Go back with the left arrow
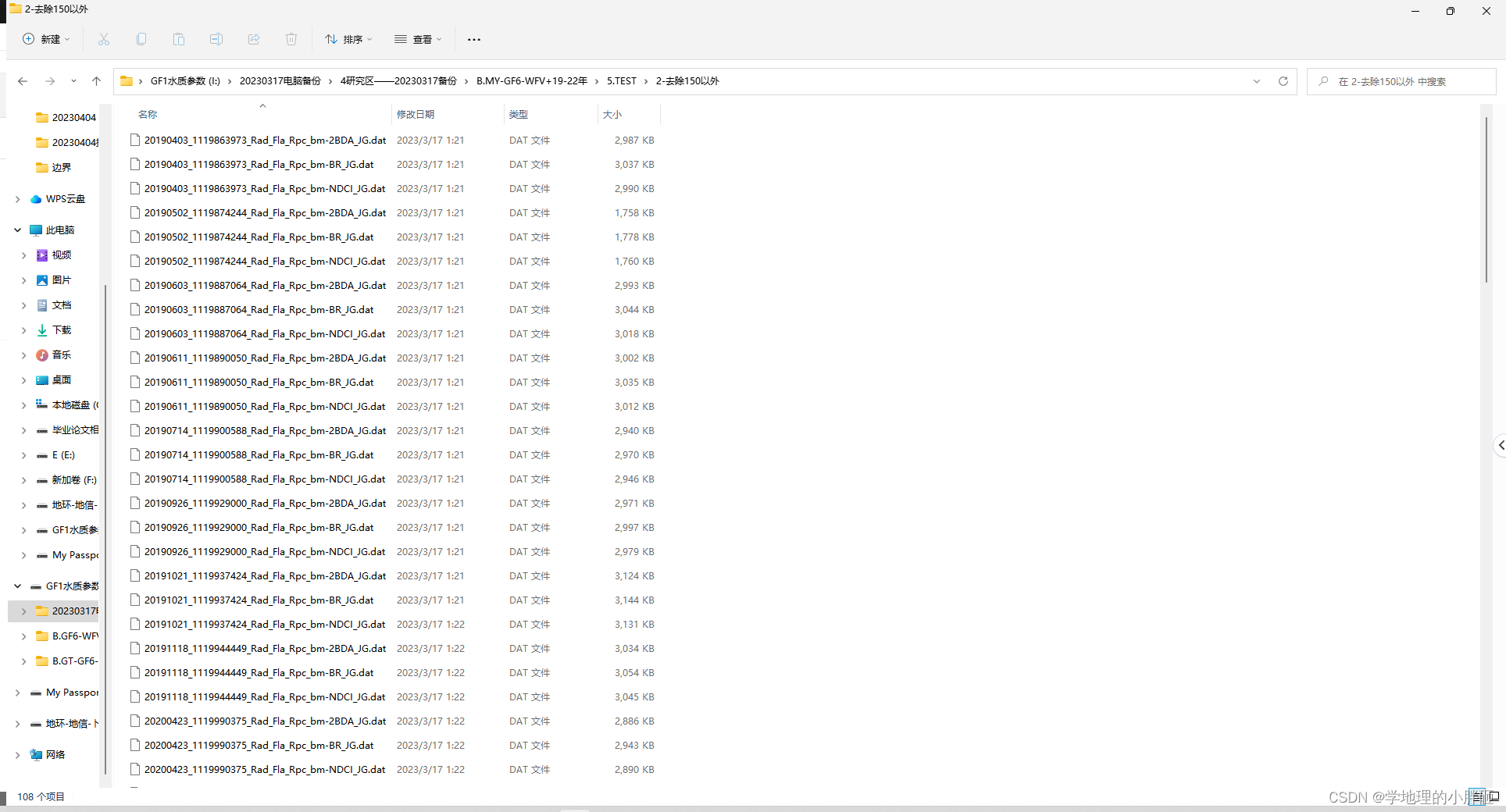 tap(23, 81)
